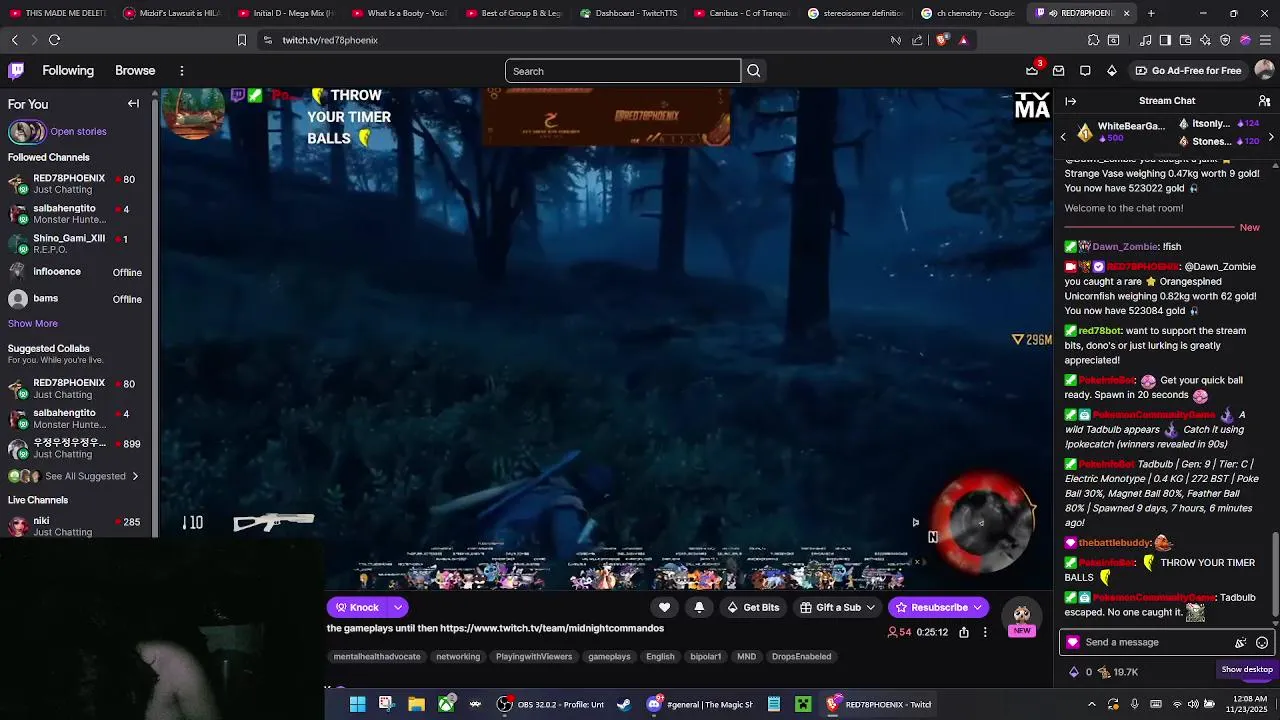Image resolution: width=1280 pixels, height=720 pixels.
Task: Click Get Bits below the stream
Action: (753, 607)
